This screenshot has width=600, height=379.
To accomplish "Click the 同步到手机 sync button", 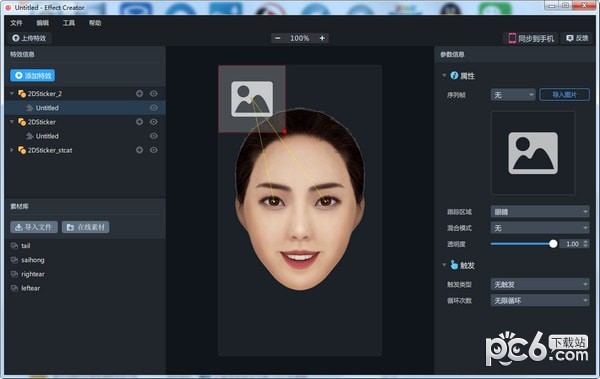I will click(531, 38).
